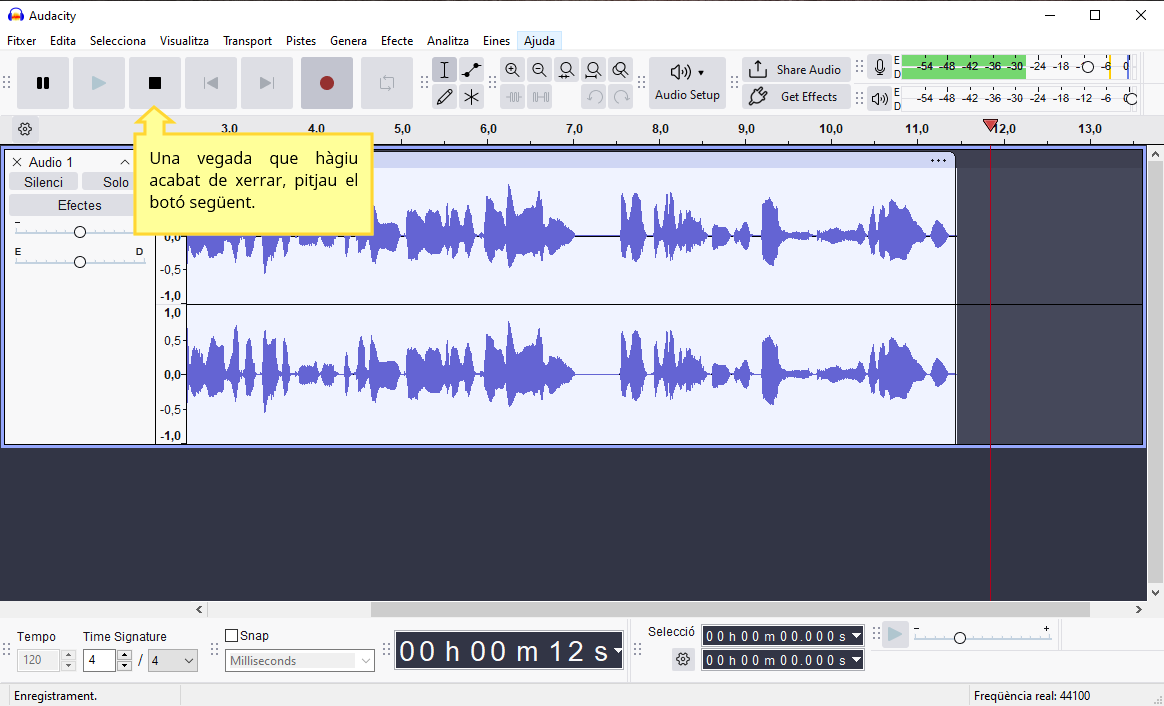Image resolution: width=1164 pixels, height=706 pixels.
Task: Click the selection settings gear icon
Action: tap(683, 659)
